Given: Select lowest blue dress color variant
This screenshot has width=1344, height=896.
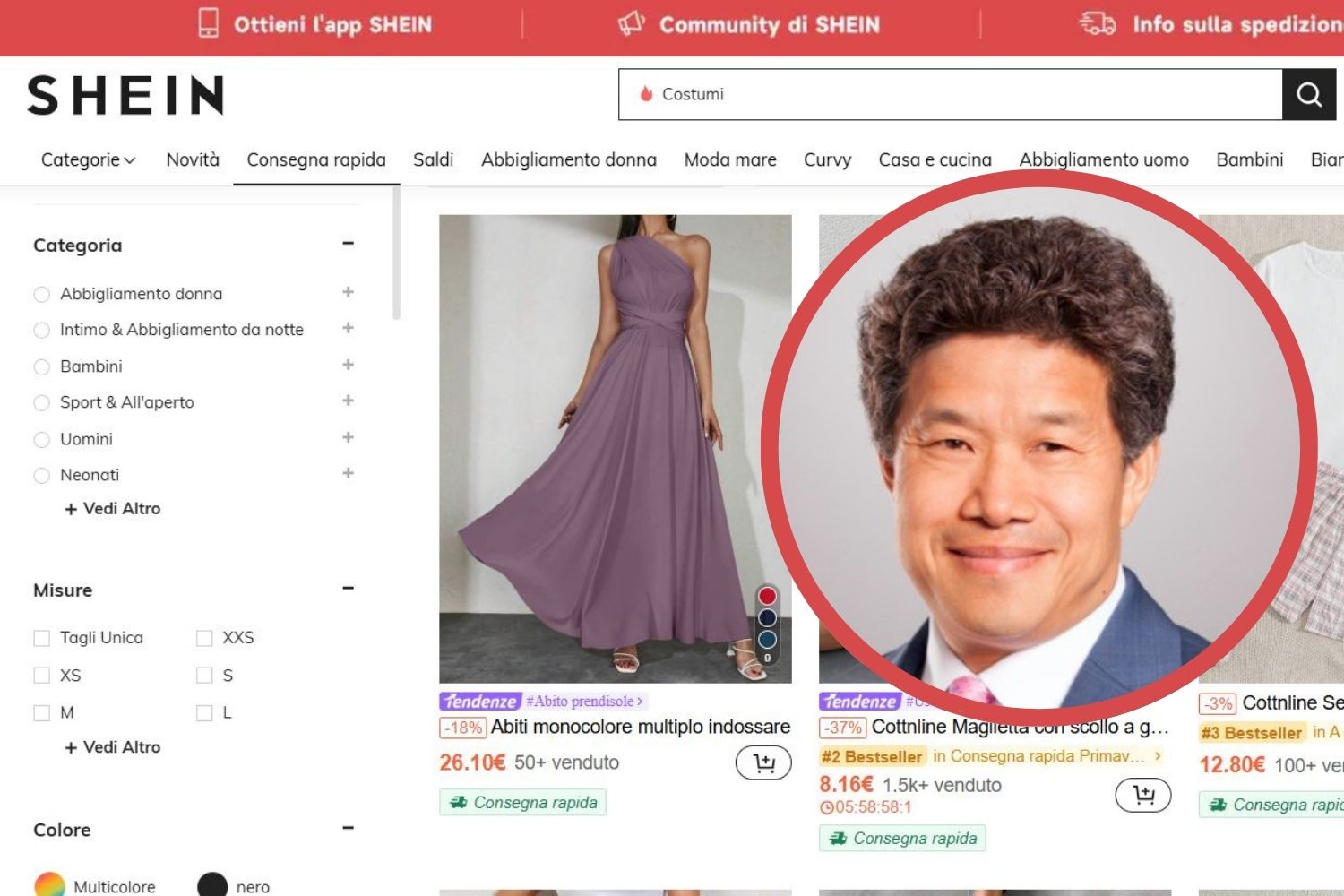Looking at the screenshot, I should (767, 639).
